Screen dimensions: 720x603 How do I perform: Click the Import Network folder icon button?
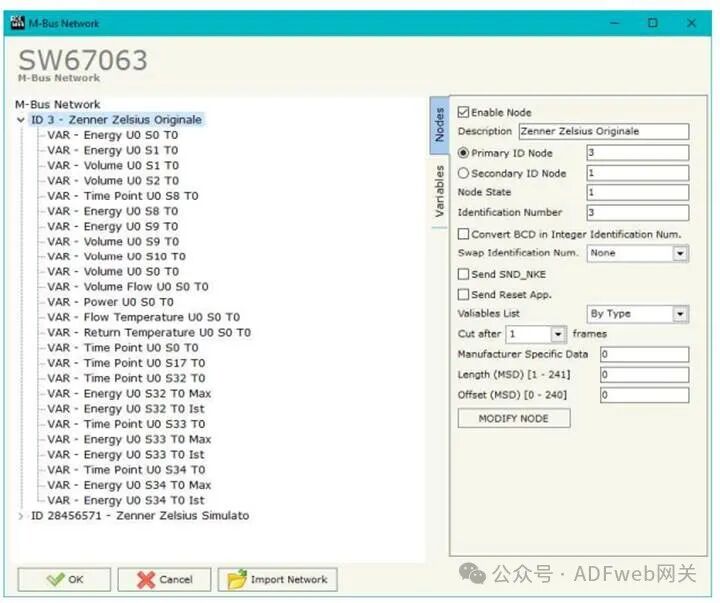pos(277,579)
